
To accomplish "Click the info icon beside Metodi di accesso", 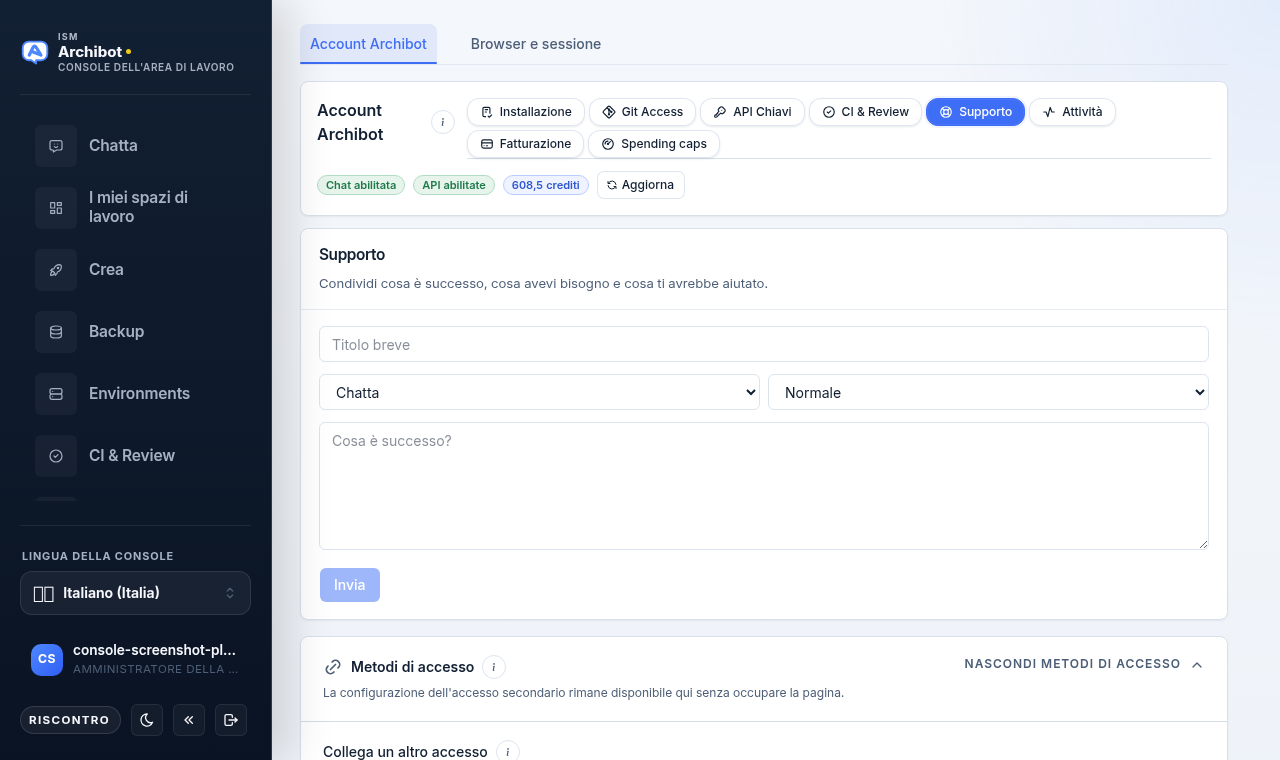I will pyautogui.click(x=493, y=667).
